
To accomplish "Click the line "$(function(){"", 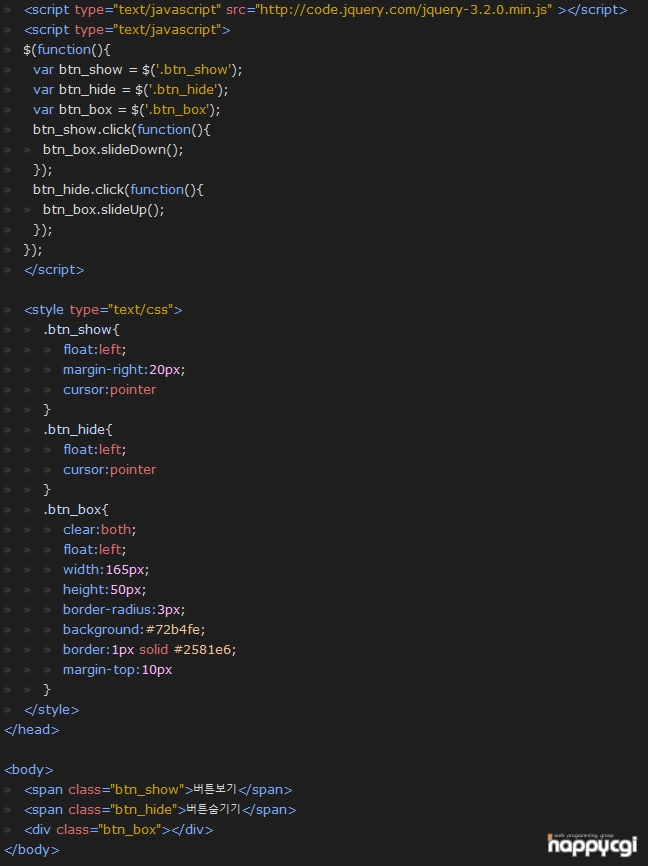I will click(x=67, y=50).
